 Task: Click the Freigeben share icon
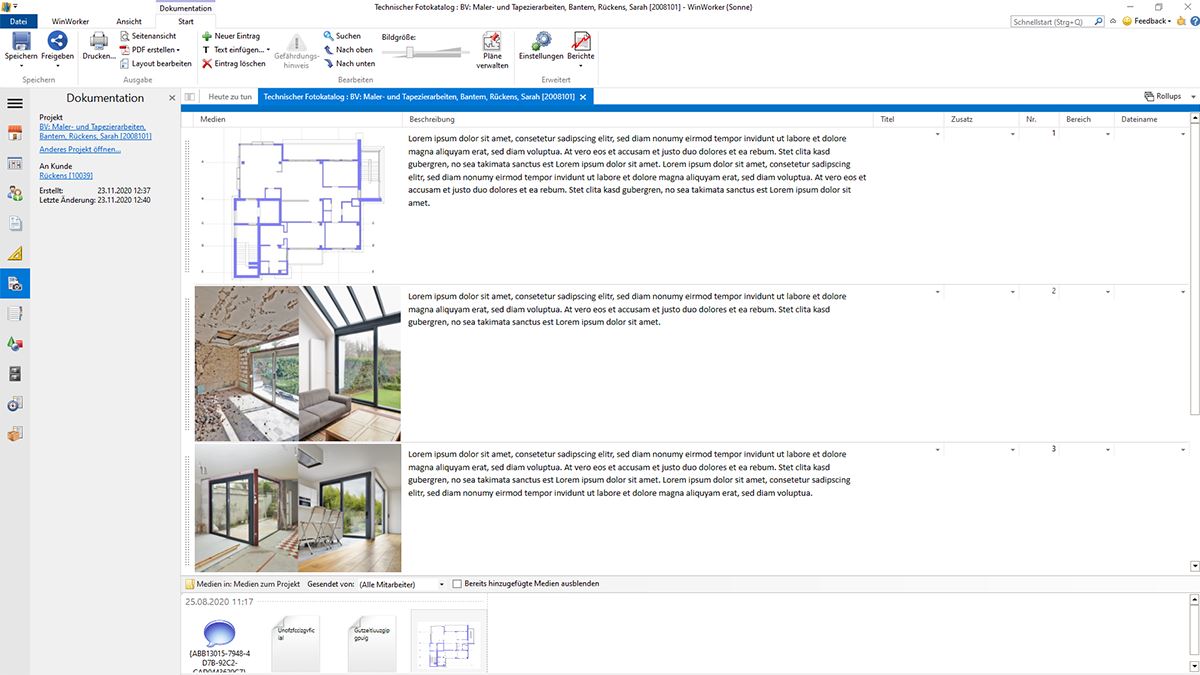(57, 41)
